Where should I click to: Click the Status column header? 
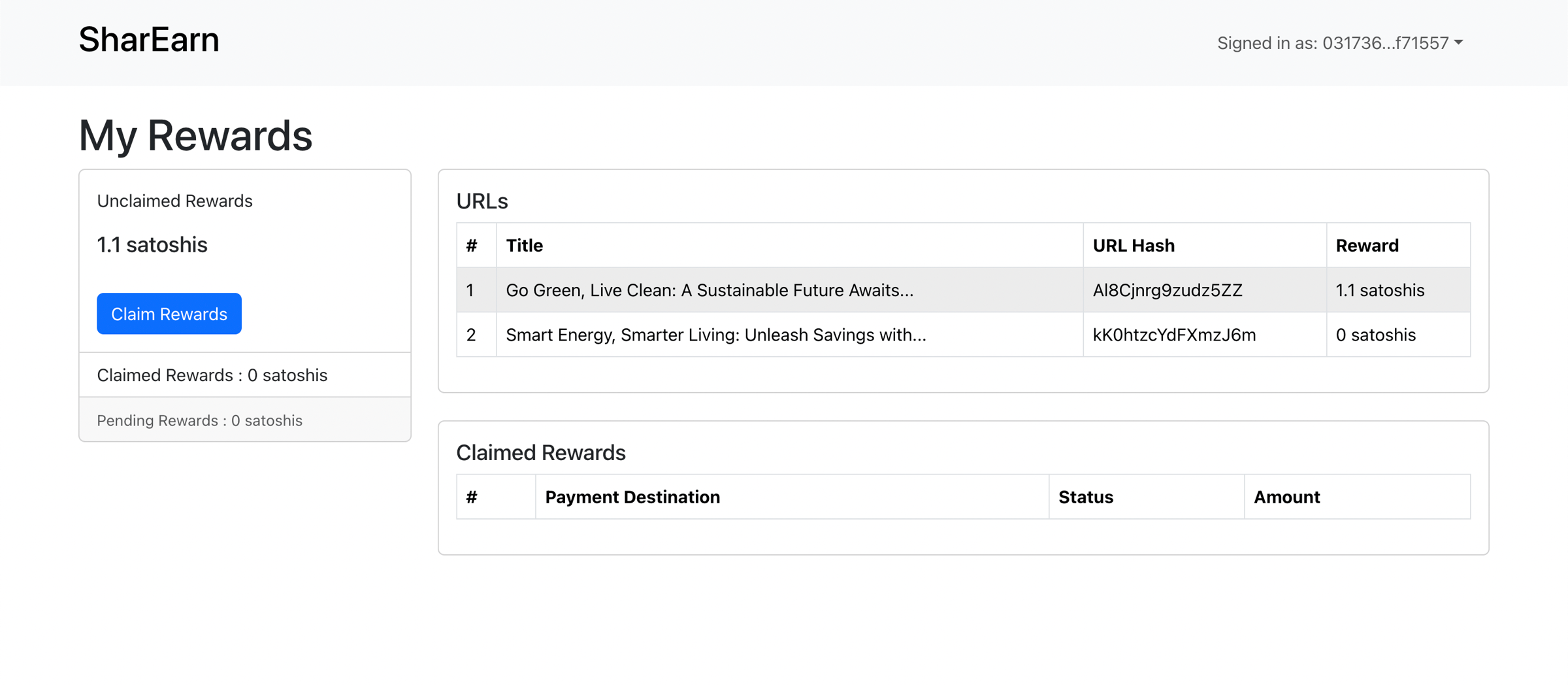point(1085,497)
